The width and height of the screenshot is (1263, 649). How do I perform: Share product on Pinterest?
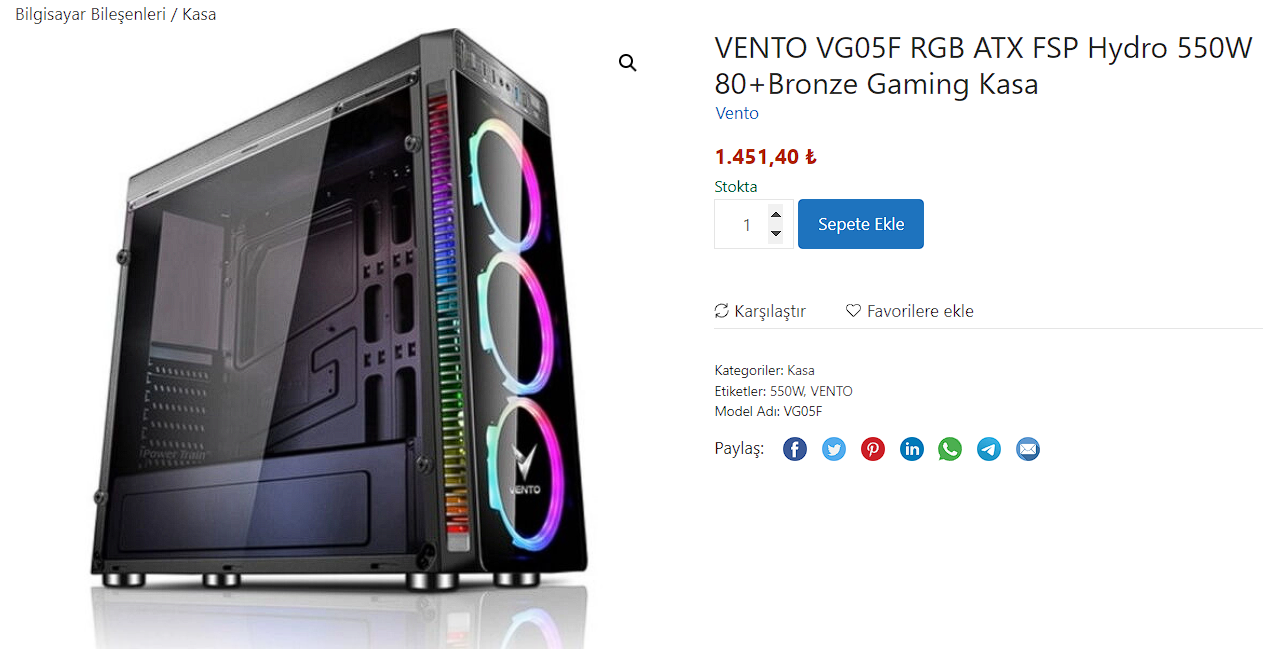(873, 449)
